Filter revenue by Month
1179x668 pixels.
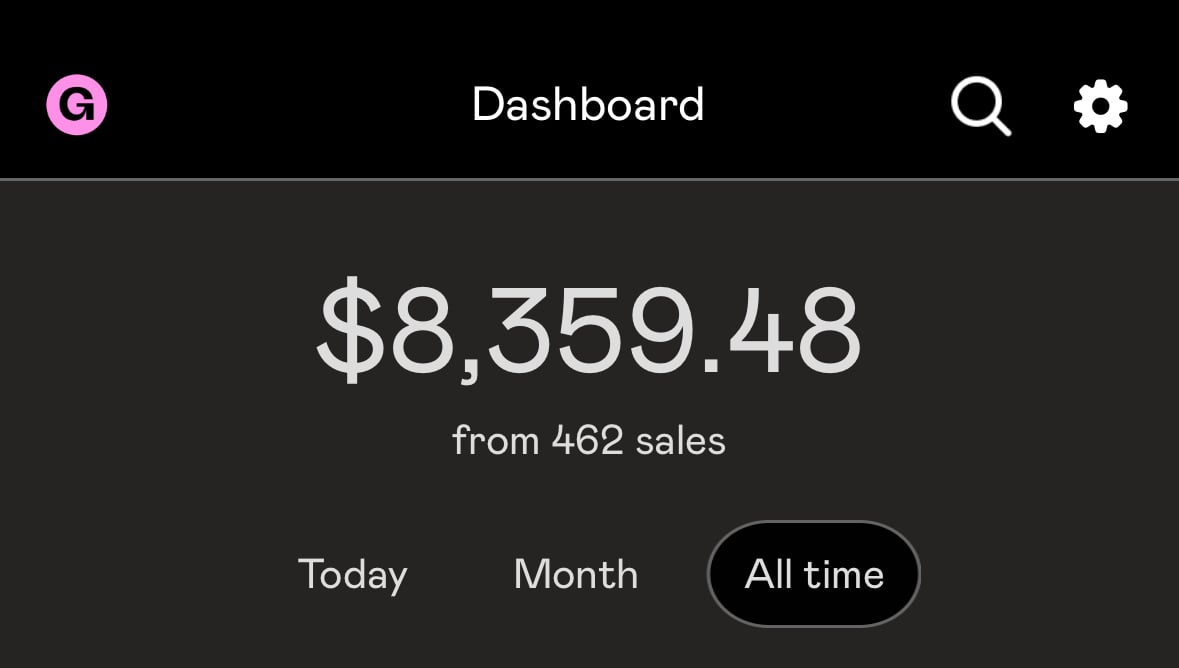[576, 575]
